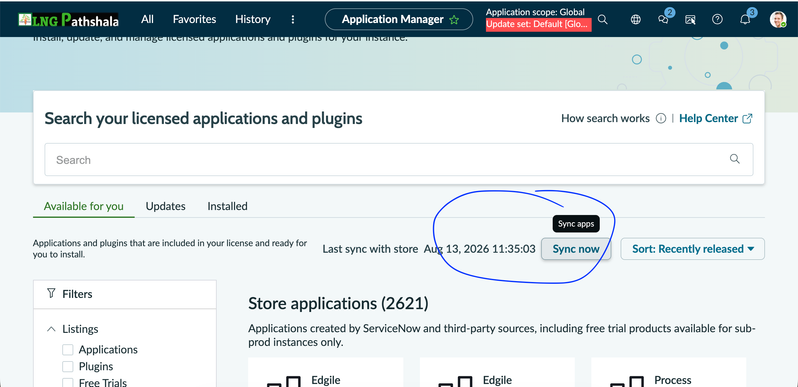Check the Applications filter checkbox
Viewport: 798px width, 387px height.
point(68,350)
